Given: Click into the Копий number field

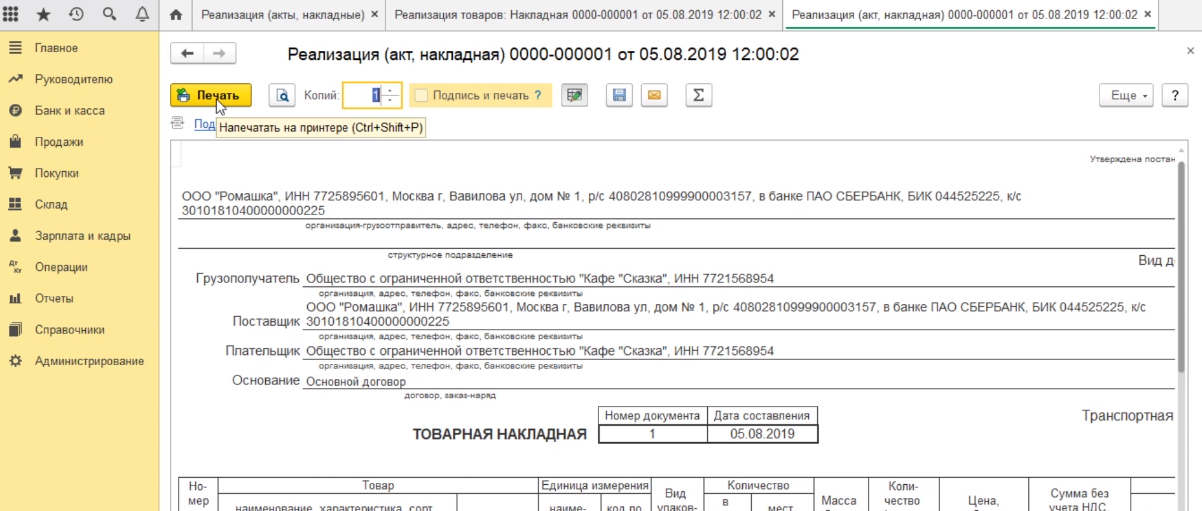Looking at the screenshot, I should click(363, 96).
